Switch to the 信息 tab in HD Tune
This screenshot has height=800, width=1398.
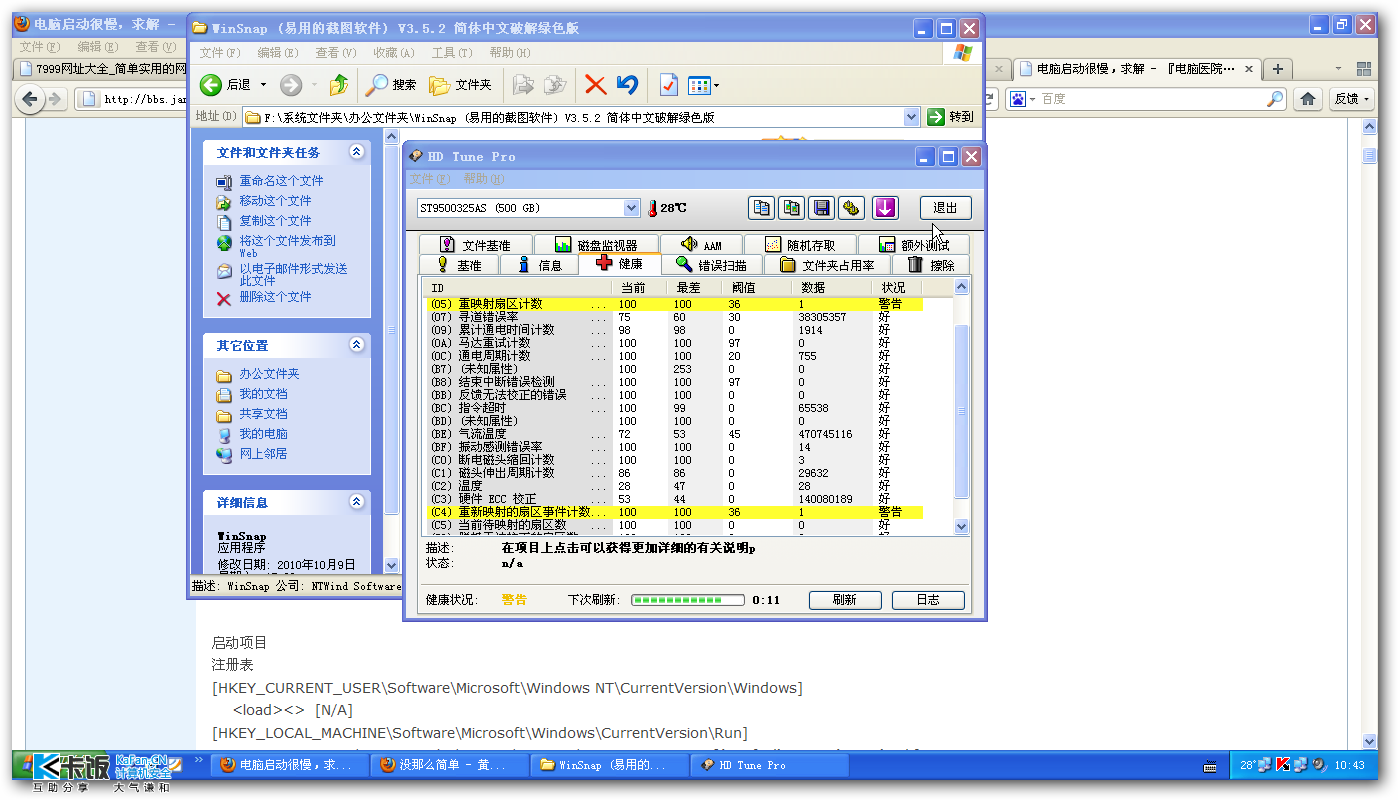point(538,265)
